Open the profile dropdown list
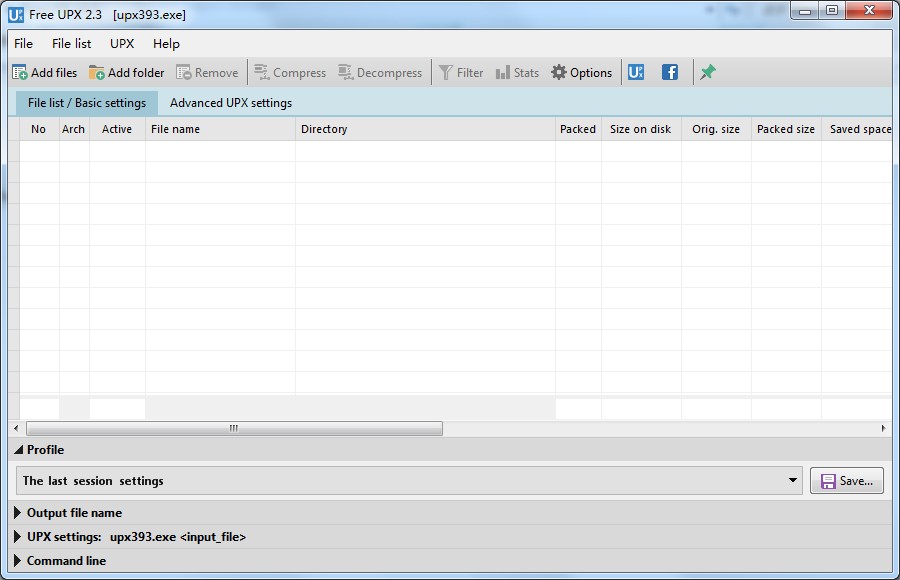Image resolution: width=900 pixels, height=580 pixels. coord(793,481)
